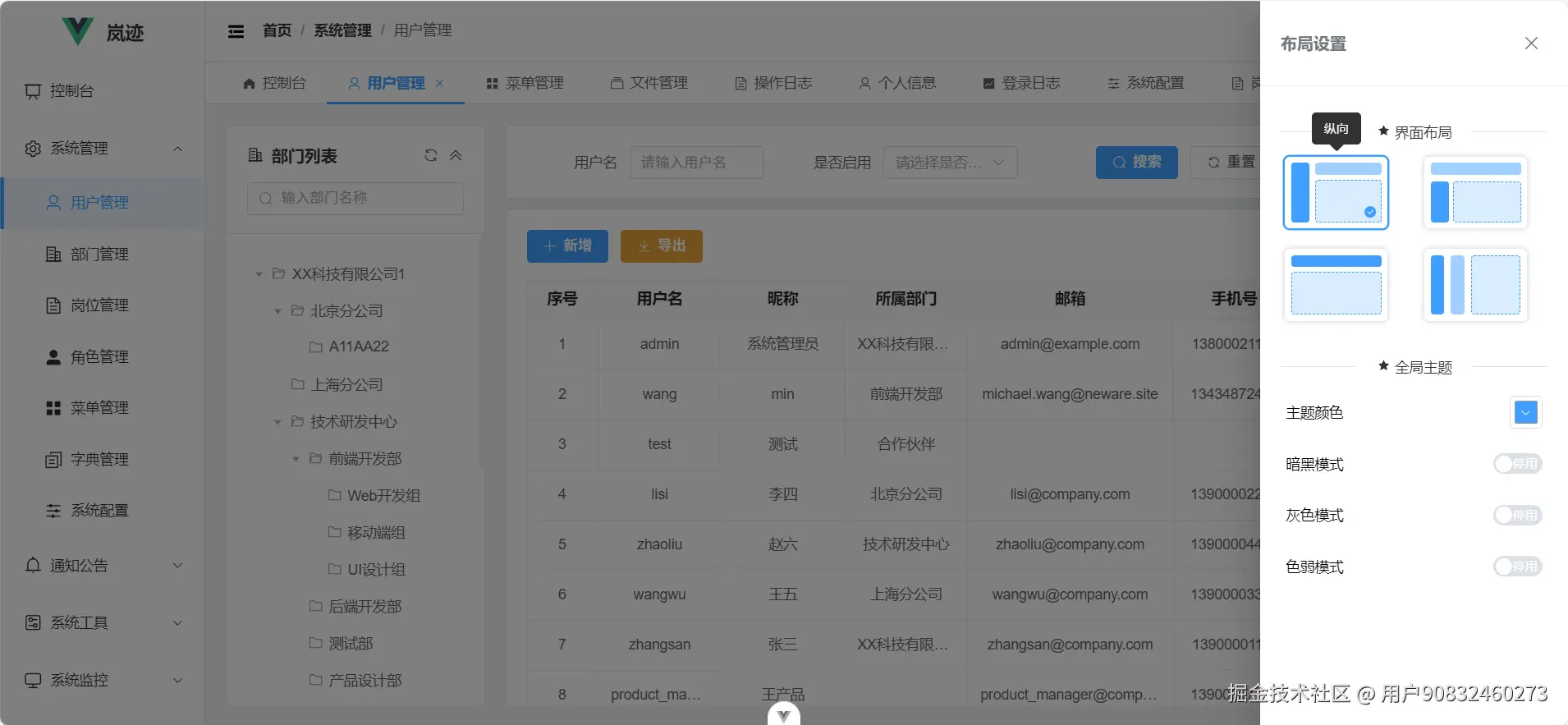
Task: Enable the 暗黑模式 switch
Action: [1517, 464]
